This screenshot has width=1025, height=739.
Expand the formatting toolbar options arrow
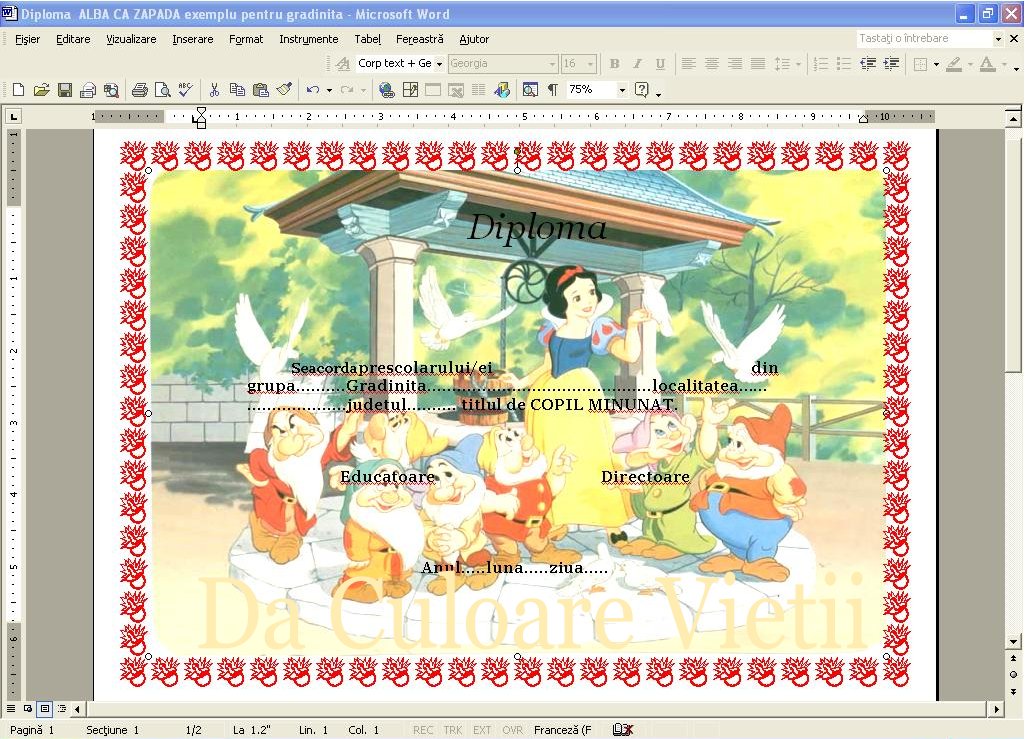tap(1016, 67)
